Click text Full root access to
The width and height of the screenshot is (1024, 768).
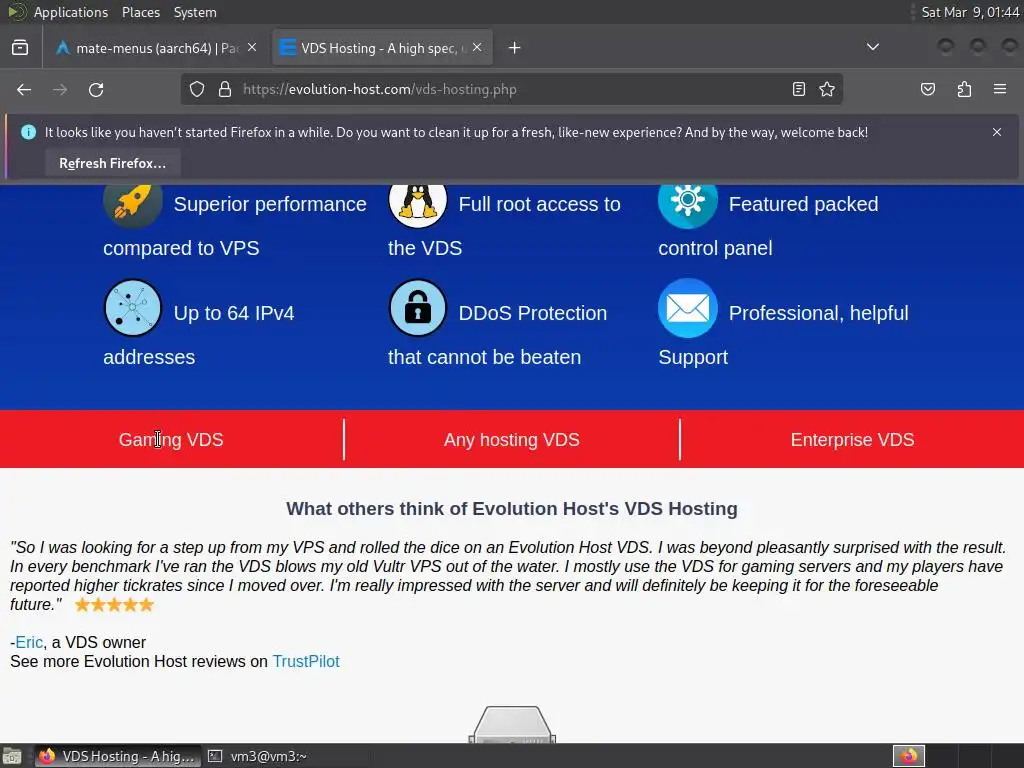pos(539,204)
